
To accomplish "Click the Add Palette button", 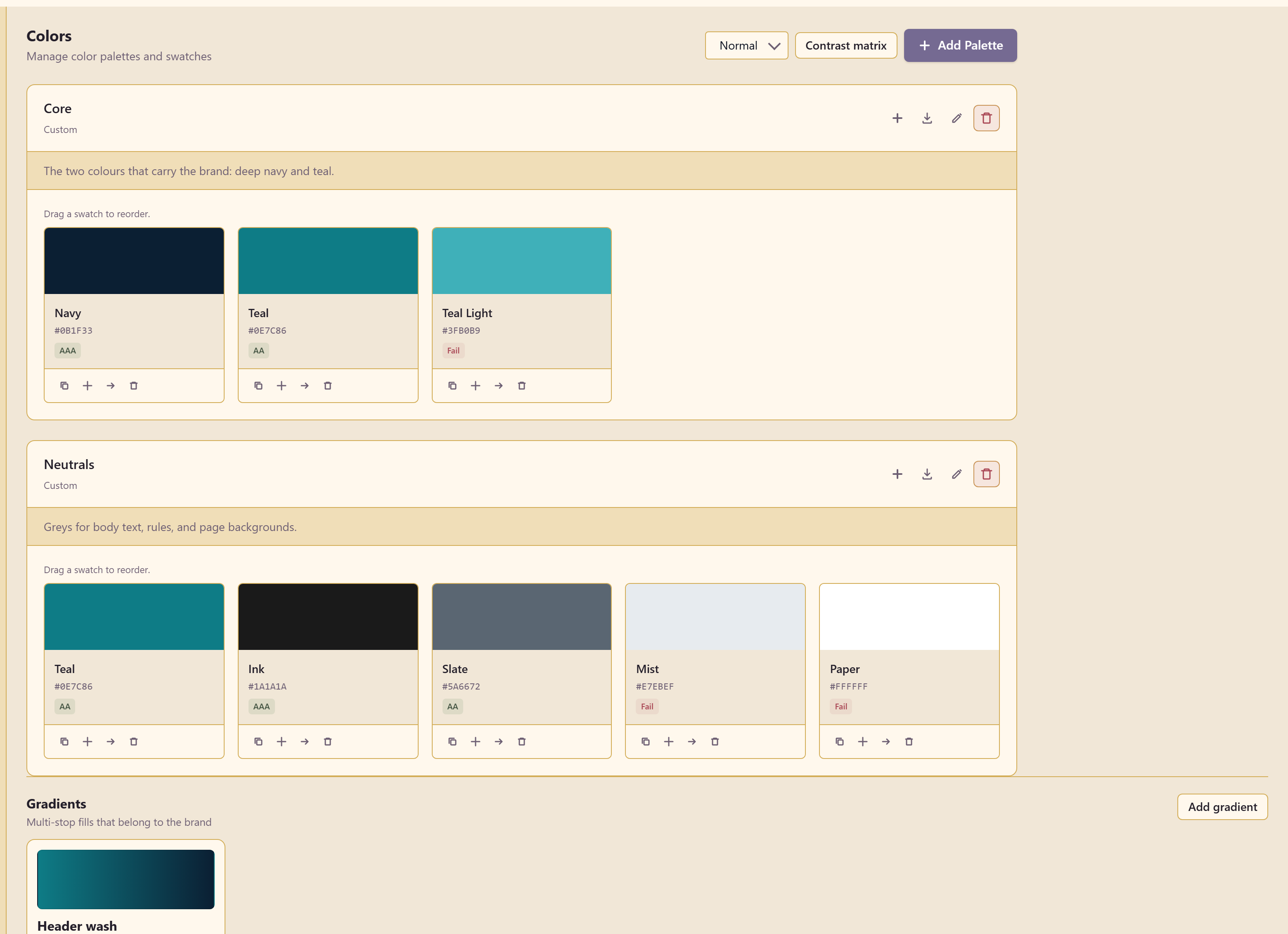I will pos(960,45).
